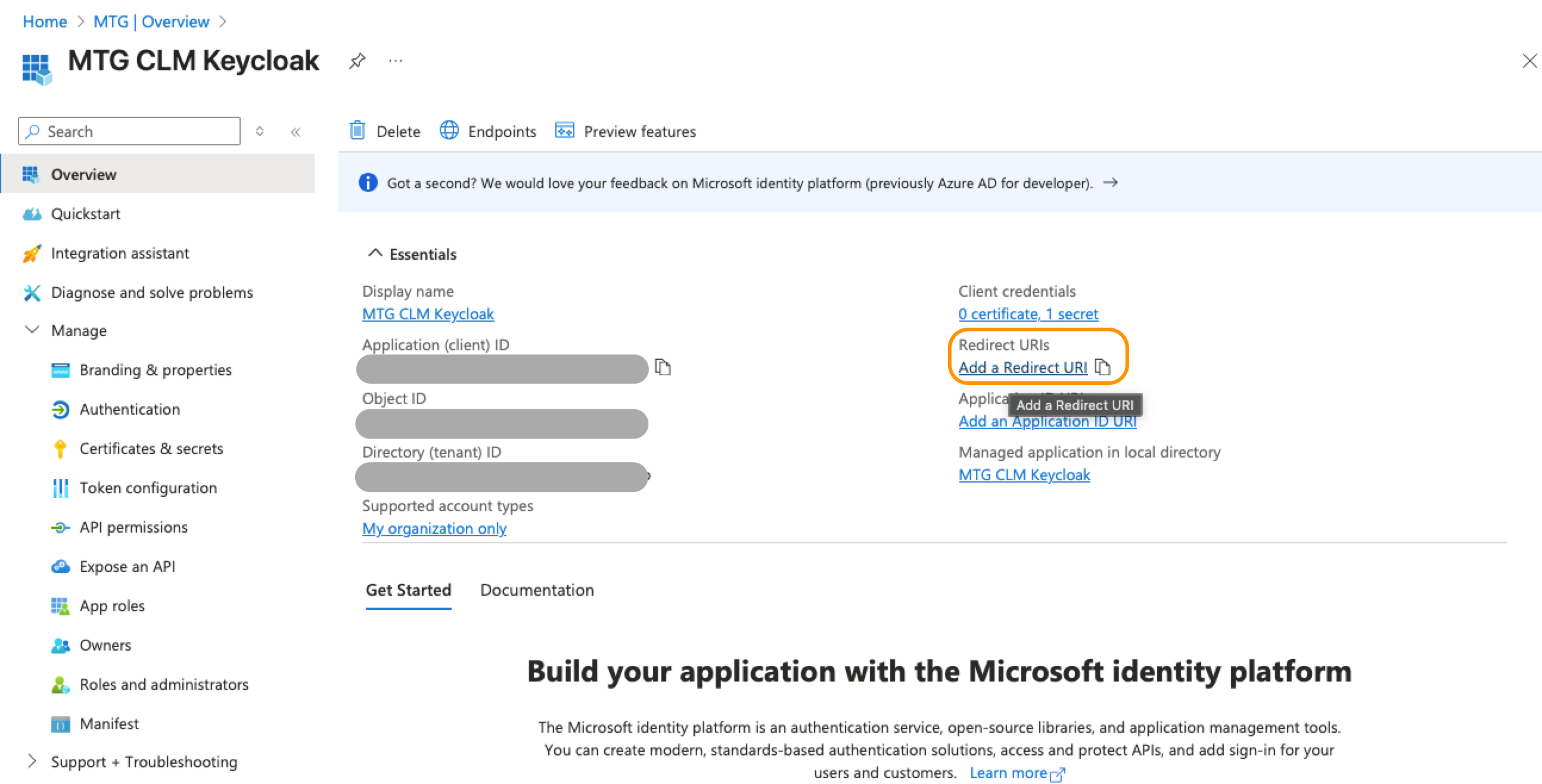This screenshot has height=784, width=1542.
Task: Open the 0 certificate, 1 secret link
Action: coord(1028,313)
